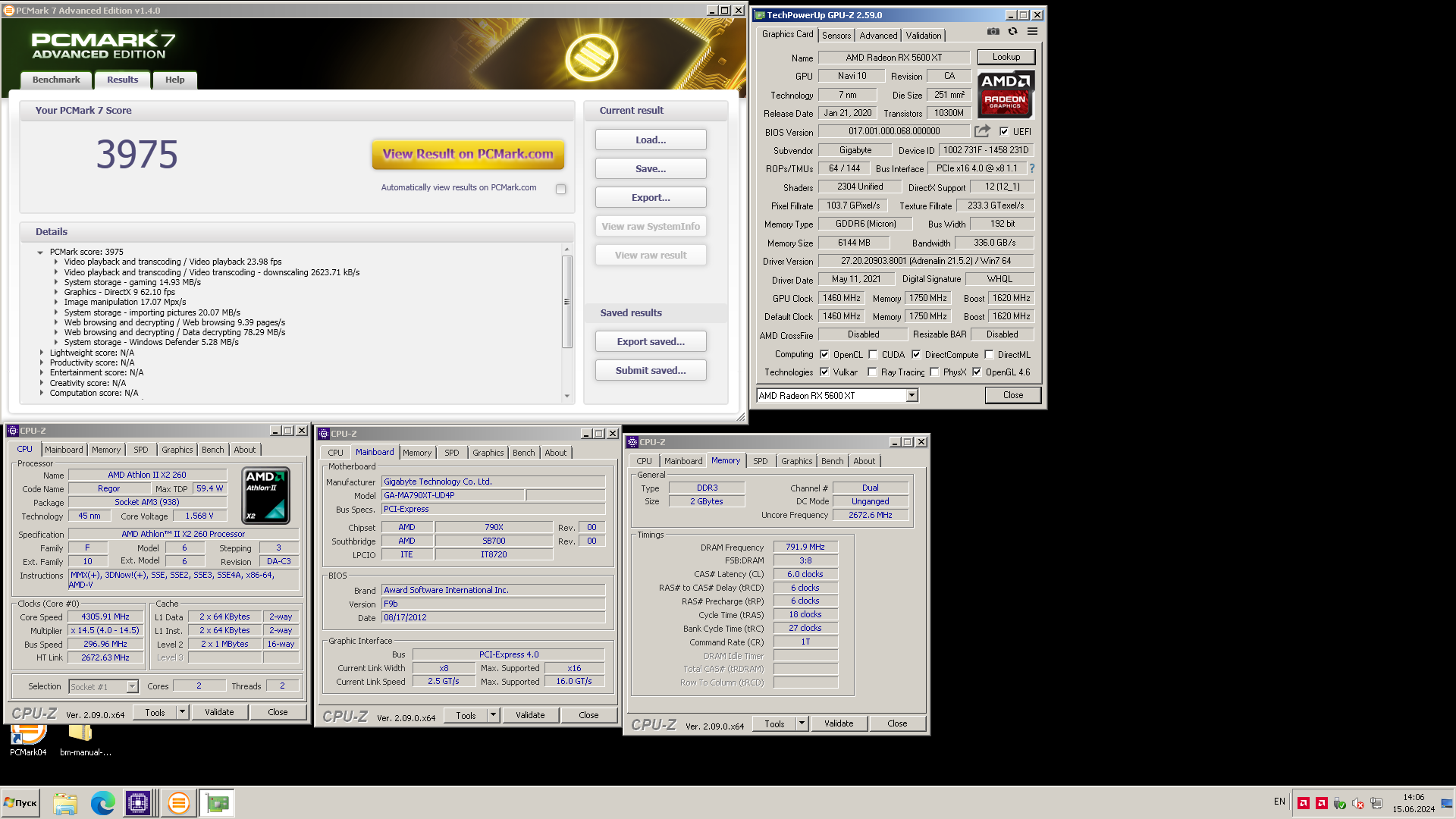Toggle the OpenCL checkbox
Screen dimensions: 1456x819
pyautogui.click(x=824, y=354)
